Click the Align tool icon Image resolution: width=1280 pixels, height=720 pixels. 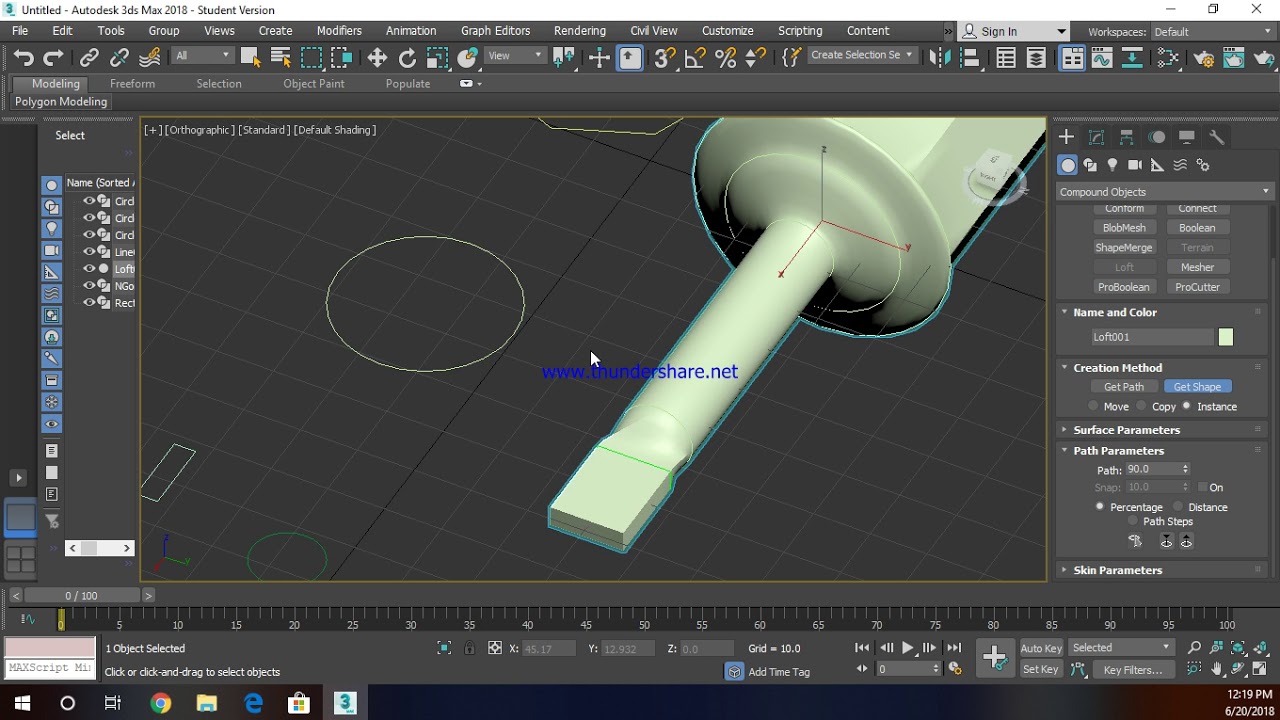969,58
